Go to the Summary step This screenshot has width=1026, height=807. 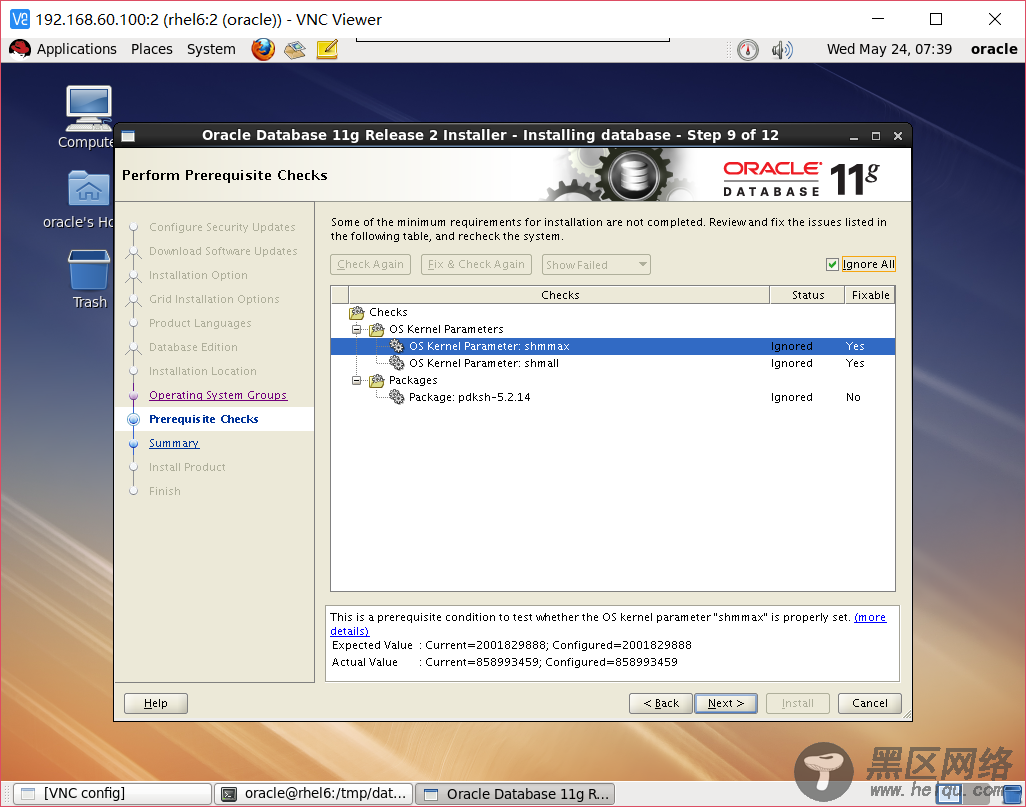(174, 443)
